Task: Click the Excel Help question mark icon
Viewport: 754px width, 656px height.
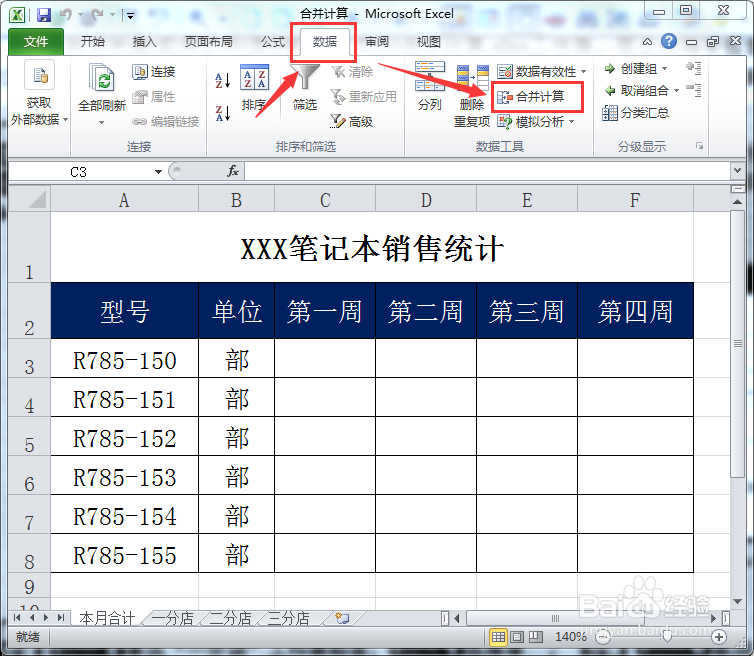Action: click(669, 41)
